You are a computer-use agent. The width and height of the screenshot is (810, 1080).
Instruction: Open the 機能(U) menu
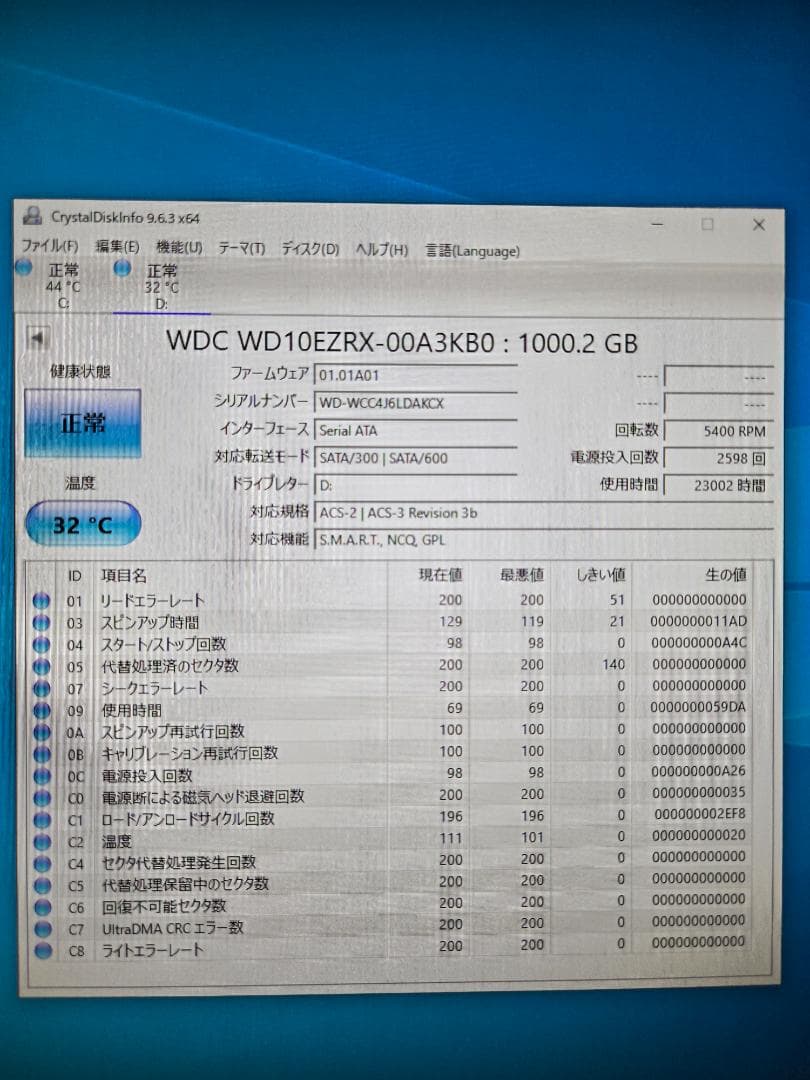tap(176, 246)
